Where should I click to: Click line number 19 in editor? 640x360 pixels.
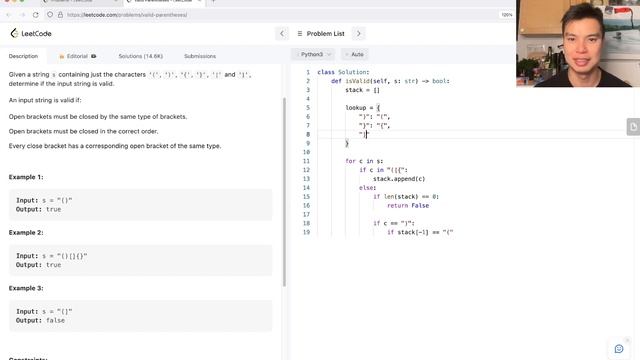(306, 232)
